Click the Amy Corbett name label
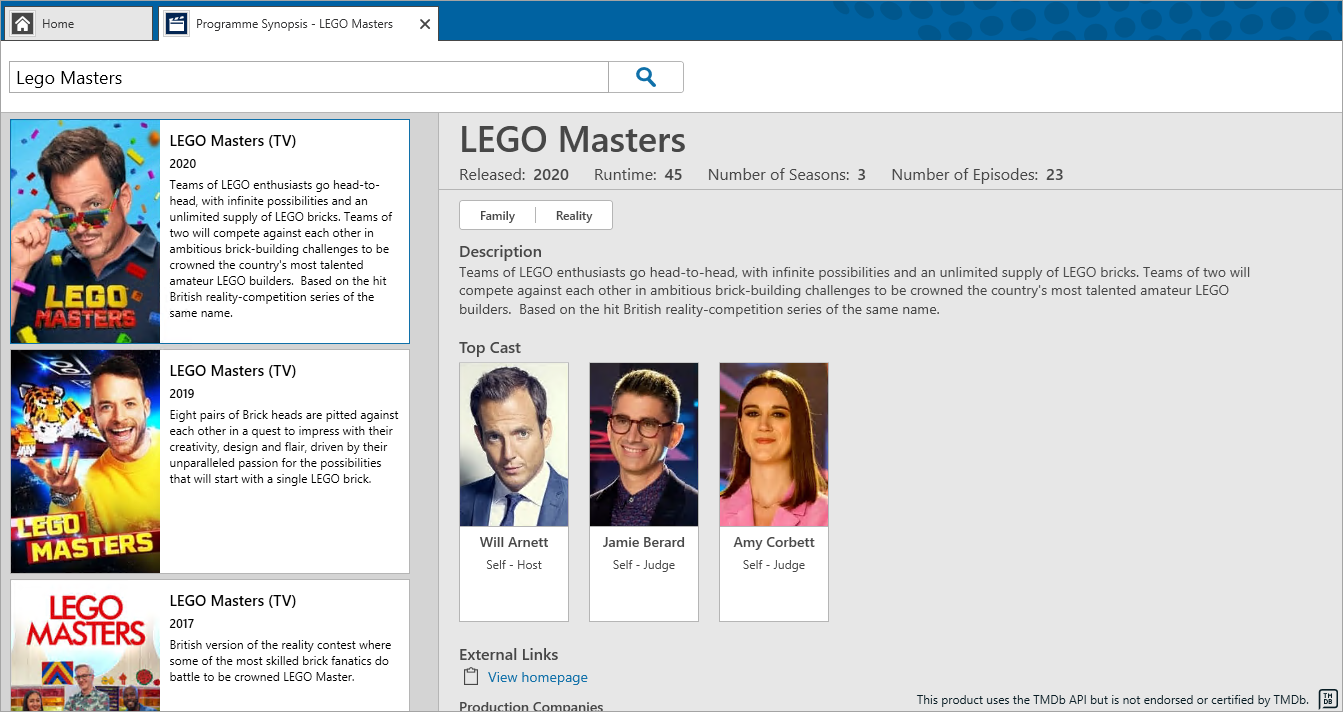Image resolution: width=1343 pixels, height=712 pixels. (774, 542)
